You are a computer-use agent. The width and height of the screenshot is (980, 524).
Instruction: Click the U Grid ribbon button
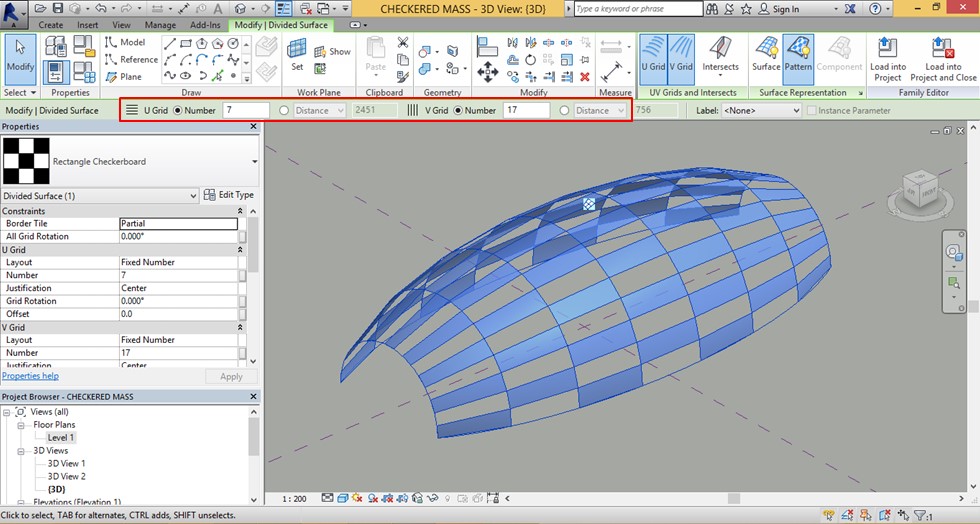[x=653, y=59]
